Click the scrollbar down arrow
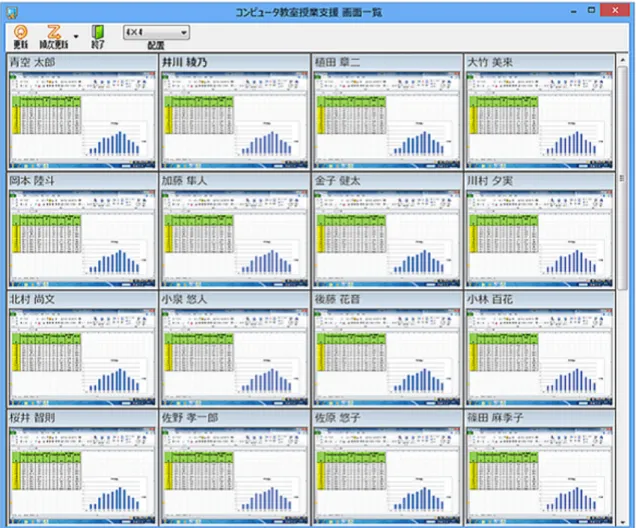Viewport: 636px width, 528px height. coord(623,523)
